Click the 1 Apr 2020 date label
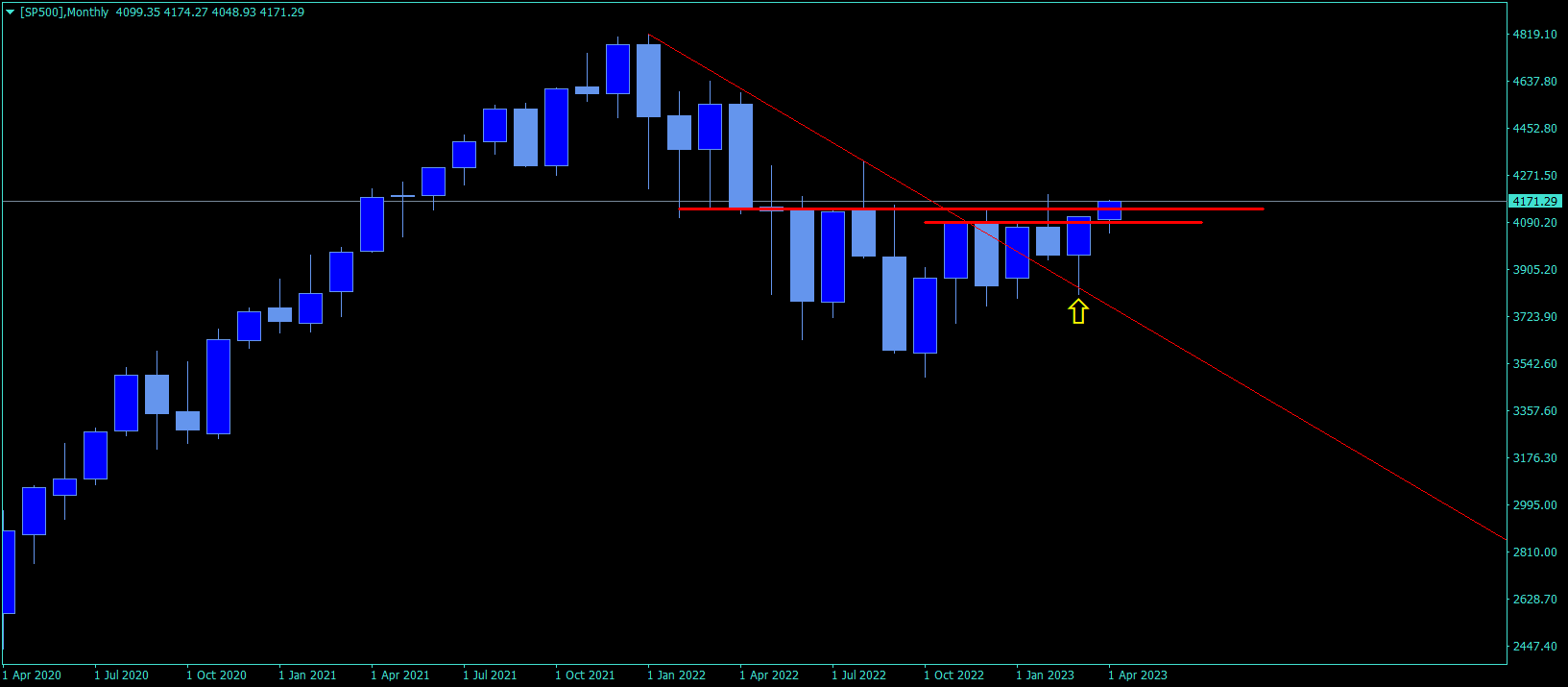This screenshot has height=687, width=1568. click(32, 675)
